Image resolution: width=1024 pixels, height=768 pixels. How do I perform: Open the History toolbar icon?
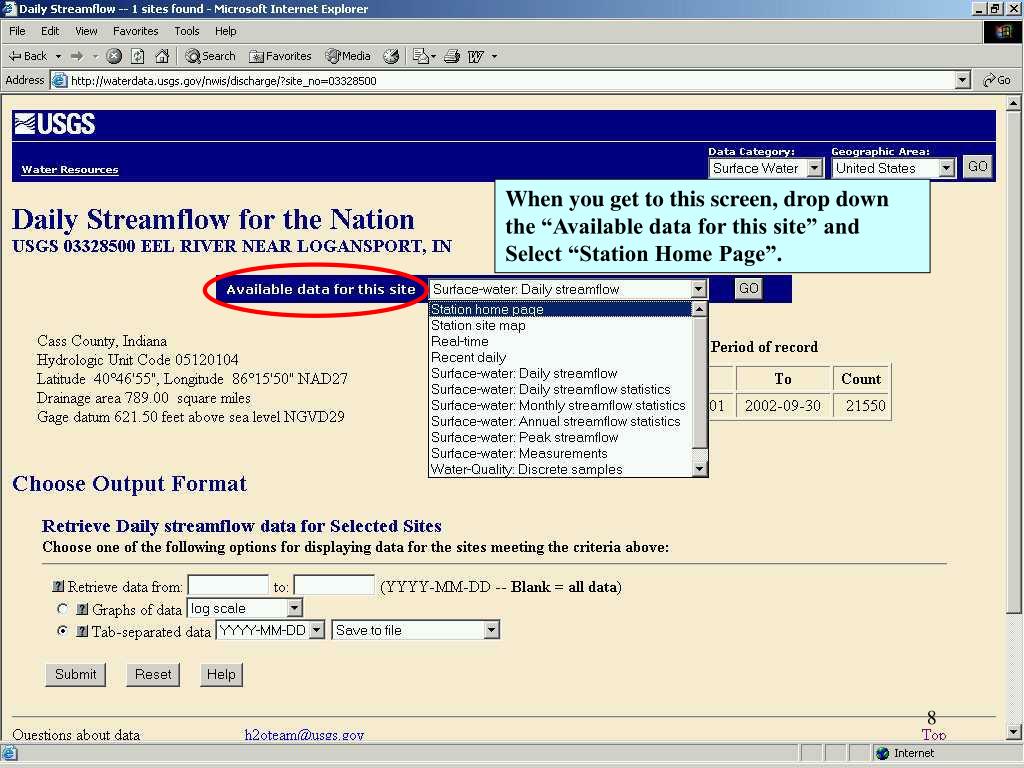tap(391, 56)
